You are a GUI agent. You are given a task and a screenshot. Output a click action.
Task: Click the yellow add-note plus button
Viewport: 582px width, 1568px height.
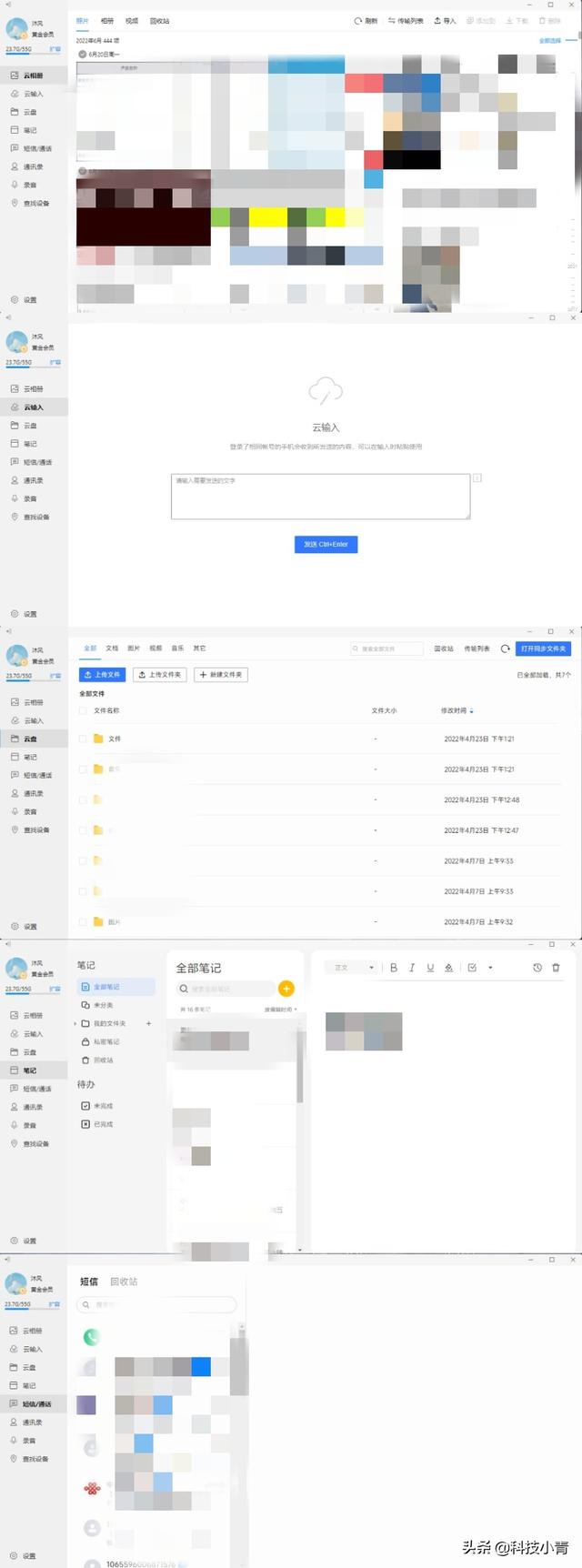pyautogui.click(x=286, y=989)
